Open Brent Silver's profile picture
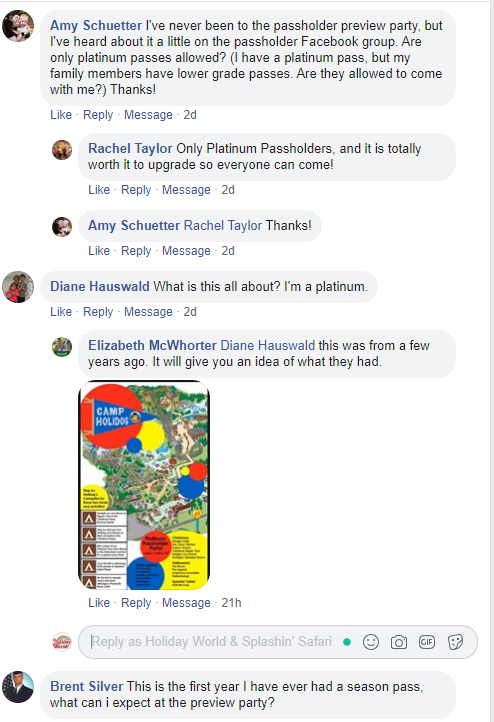494x722 pixels. coord(18,687)
